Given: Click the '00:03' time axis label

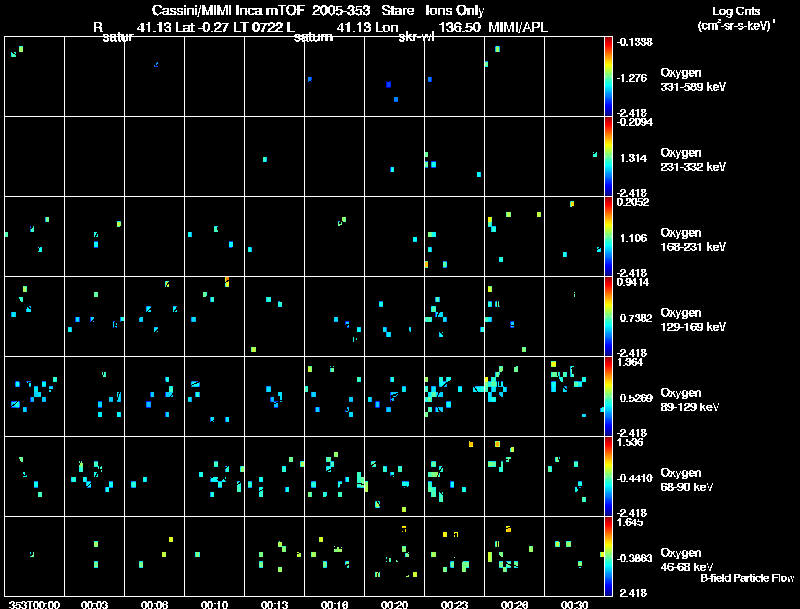Looking at the screenshot, I should pos(94,604).
